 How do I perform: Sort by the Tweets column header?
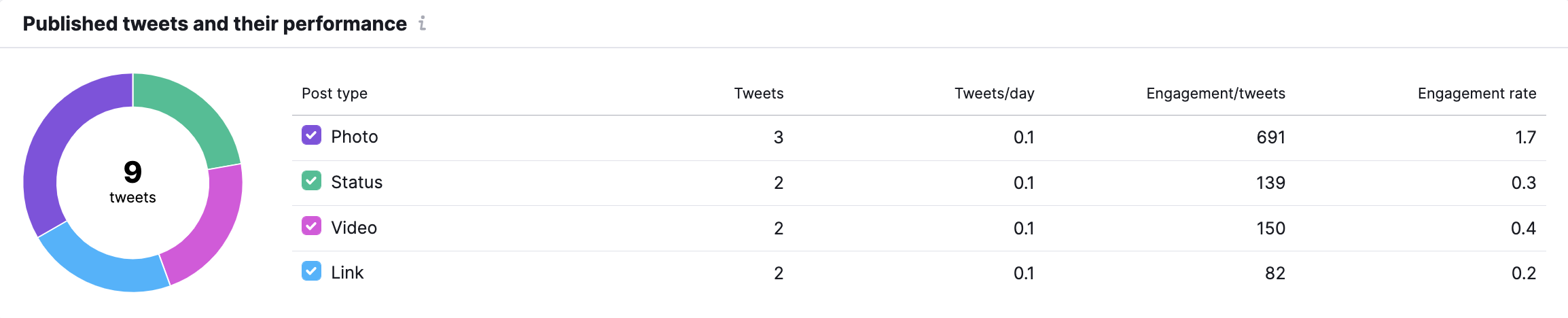click(x=759, y=93)
